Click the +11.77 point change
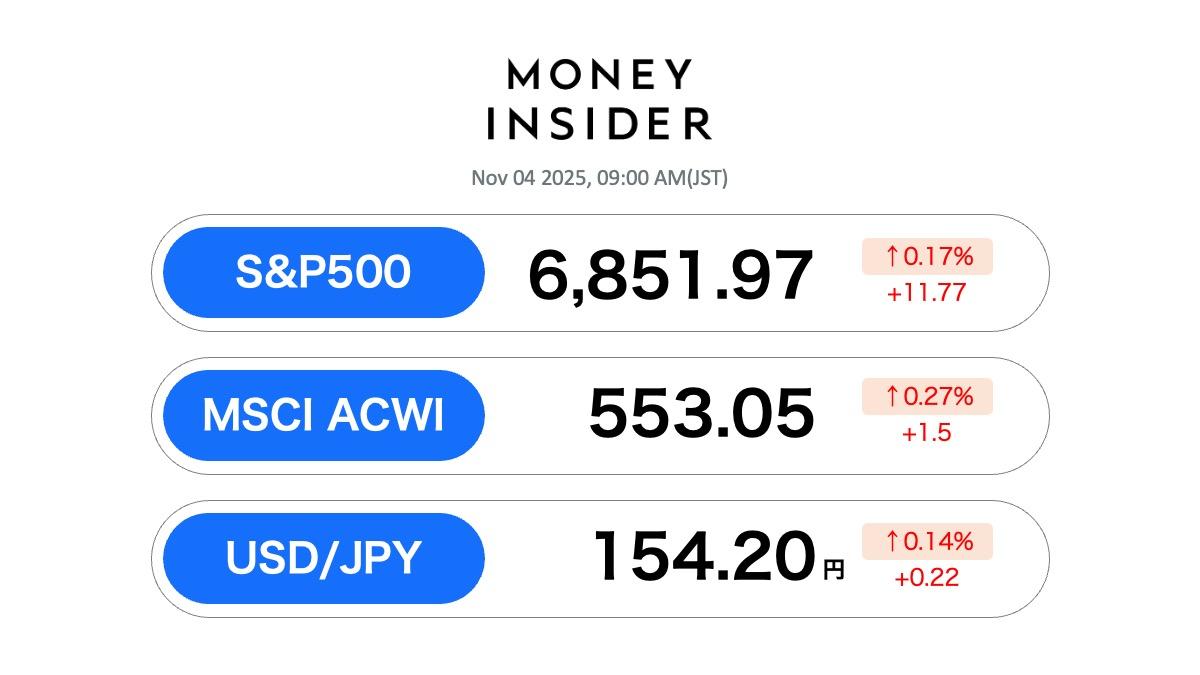Screen dimensions: 1200x675 (x=927, y=294)
